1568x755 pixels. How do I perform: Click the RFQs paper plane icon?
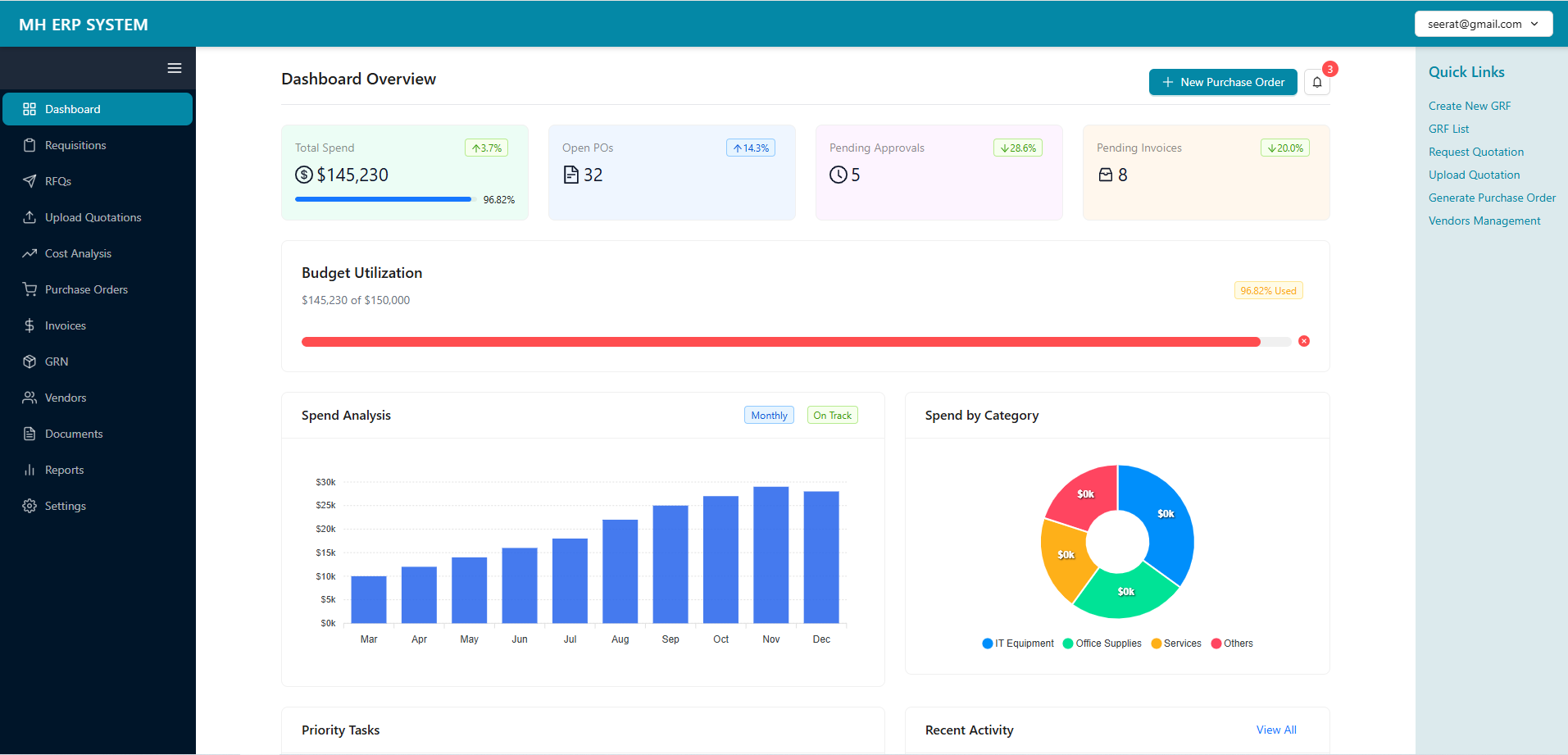coord(30,181)
